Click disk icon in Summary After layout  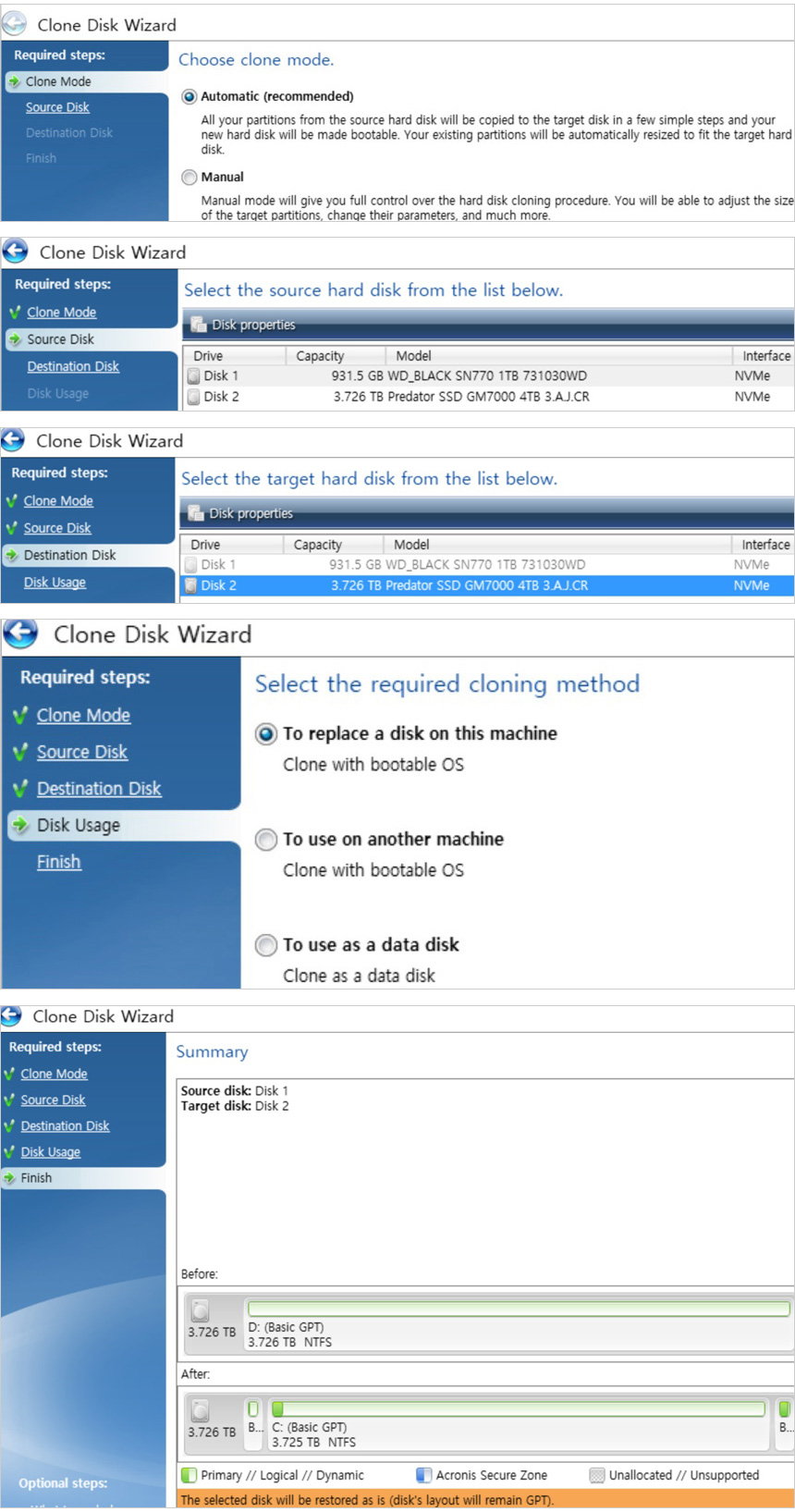(200, 1409)
